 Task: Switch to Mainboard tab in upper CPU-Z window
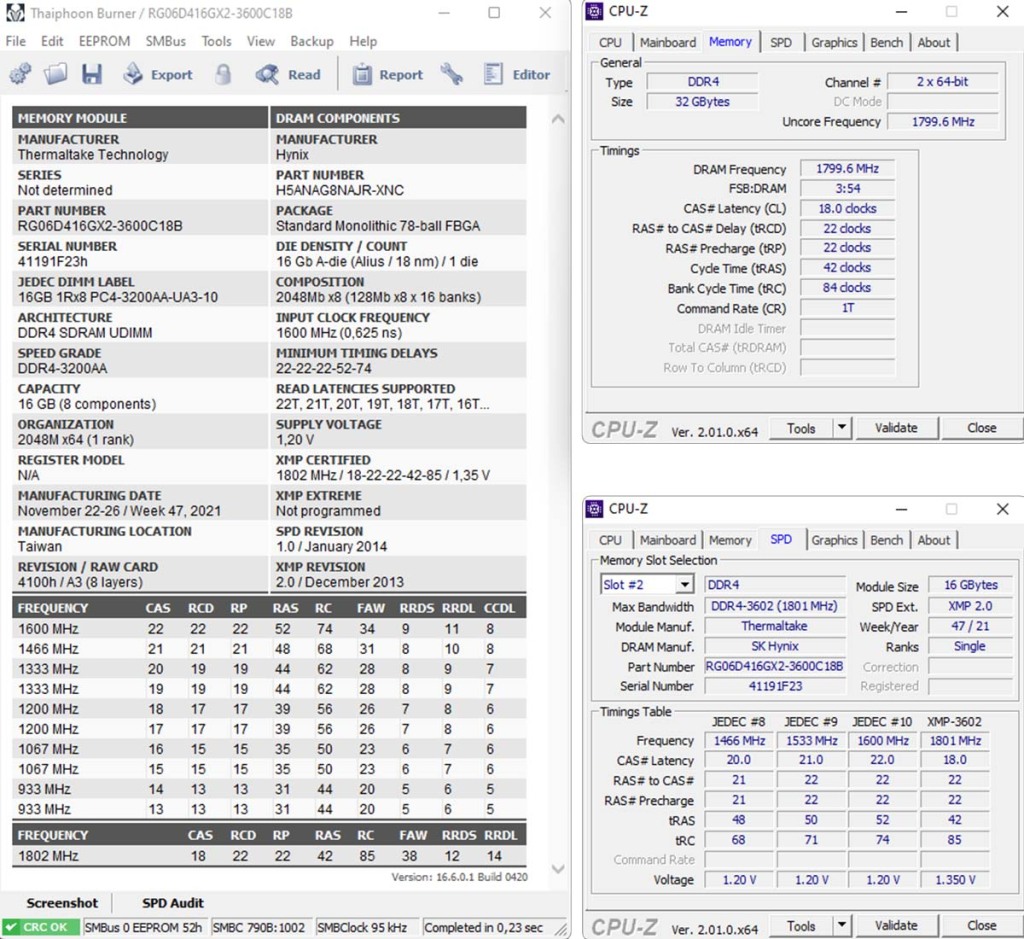click(x=667, y=42)
